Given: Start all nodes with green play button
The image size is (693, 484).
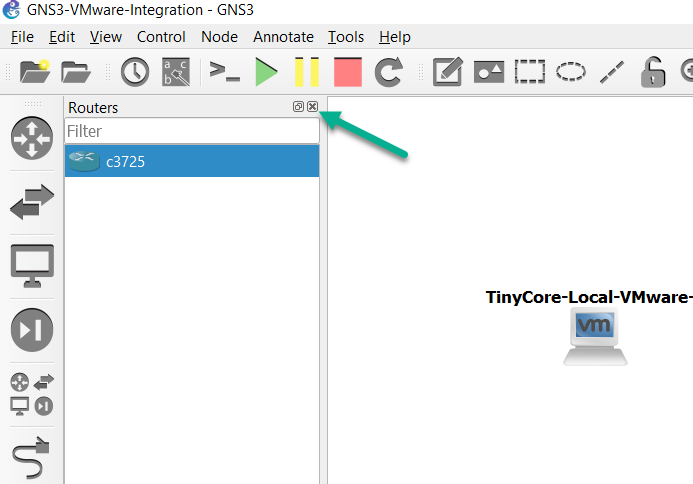Looking at the screenshot, I should coord(266,72).
